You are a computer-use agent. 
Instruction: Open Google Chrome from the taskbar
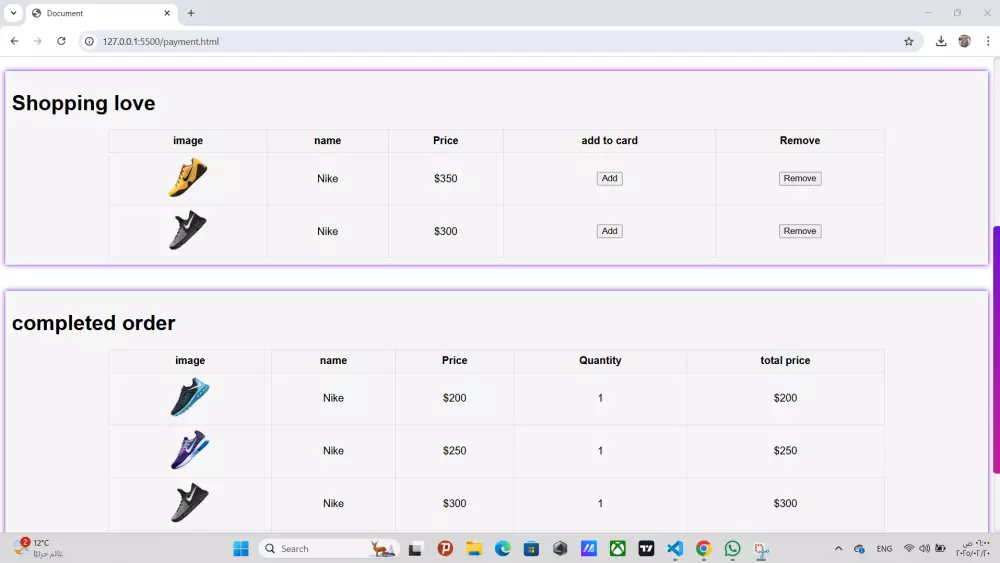pos(703,548)
